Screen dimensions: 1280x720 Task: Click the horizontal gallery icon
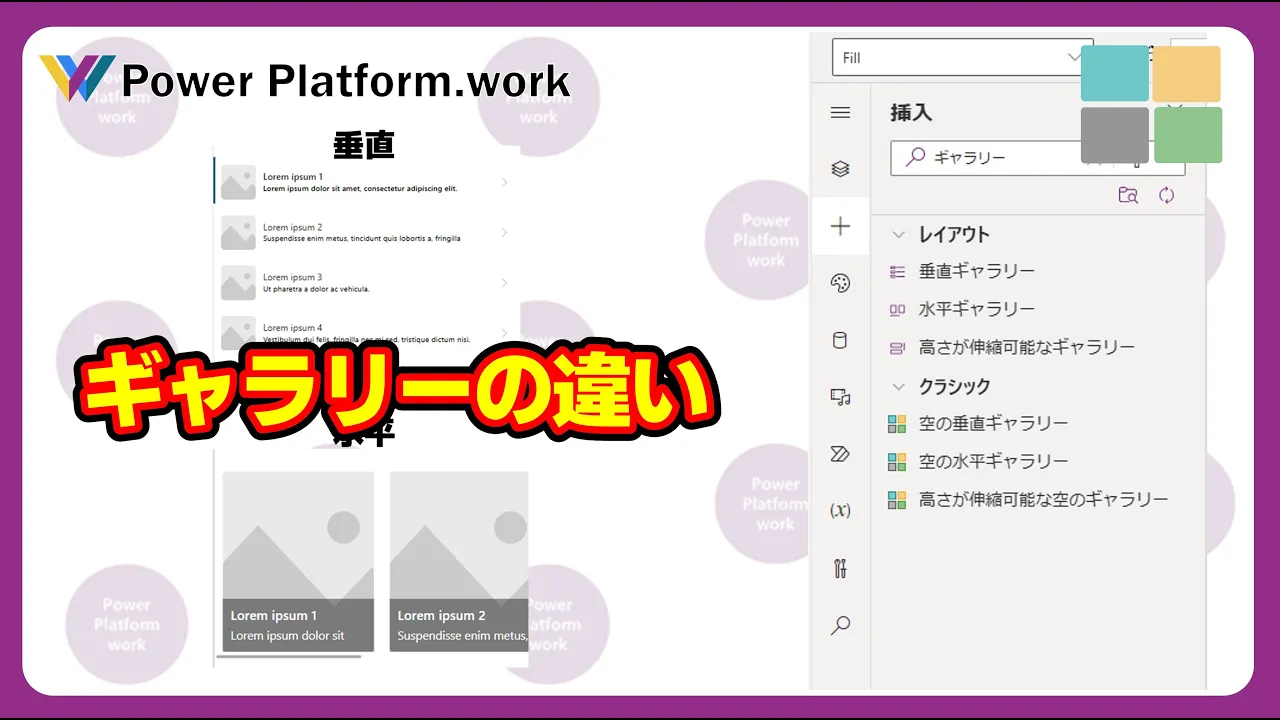point(897,310)
